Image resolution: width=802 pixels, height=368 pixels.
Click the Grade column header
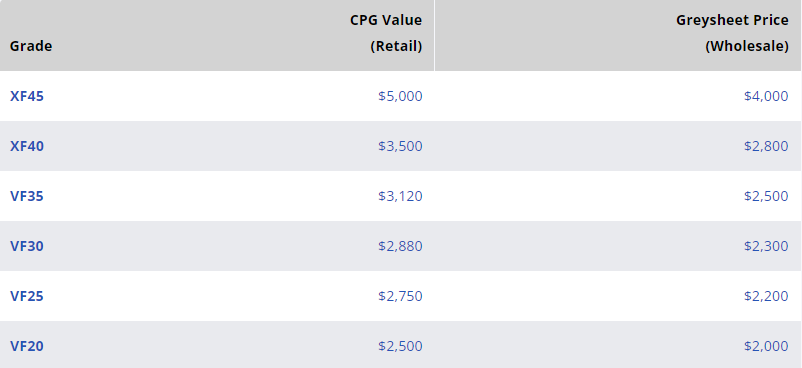[x=31, y=47]
